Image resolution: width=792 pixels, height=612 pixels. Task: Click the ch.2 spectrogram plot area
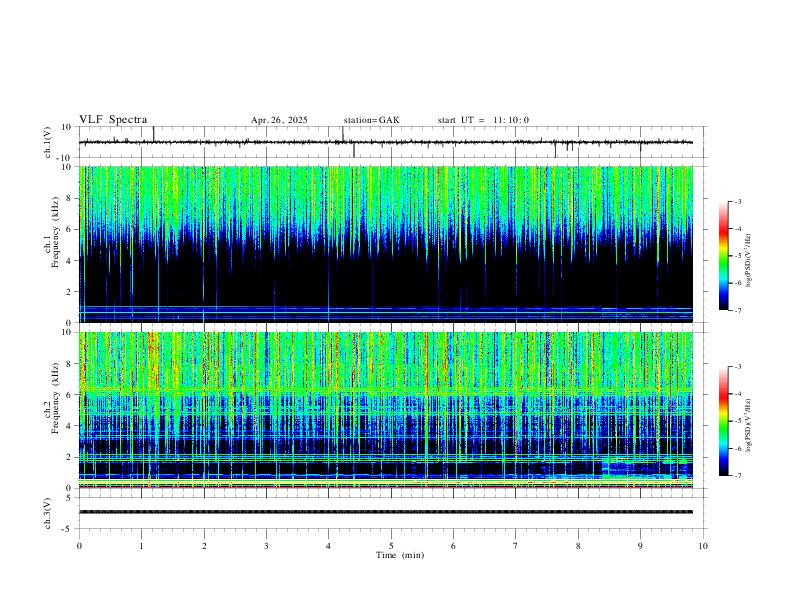click(x=386, y=410)
